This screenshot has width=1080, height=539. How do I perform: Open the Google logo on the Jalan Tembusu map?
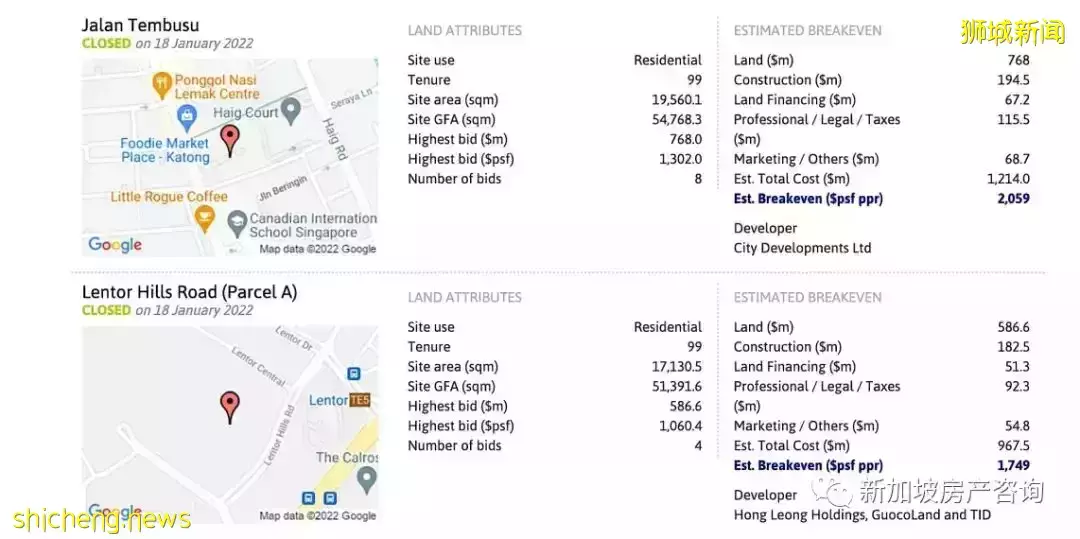pos(115,244)
